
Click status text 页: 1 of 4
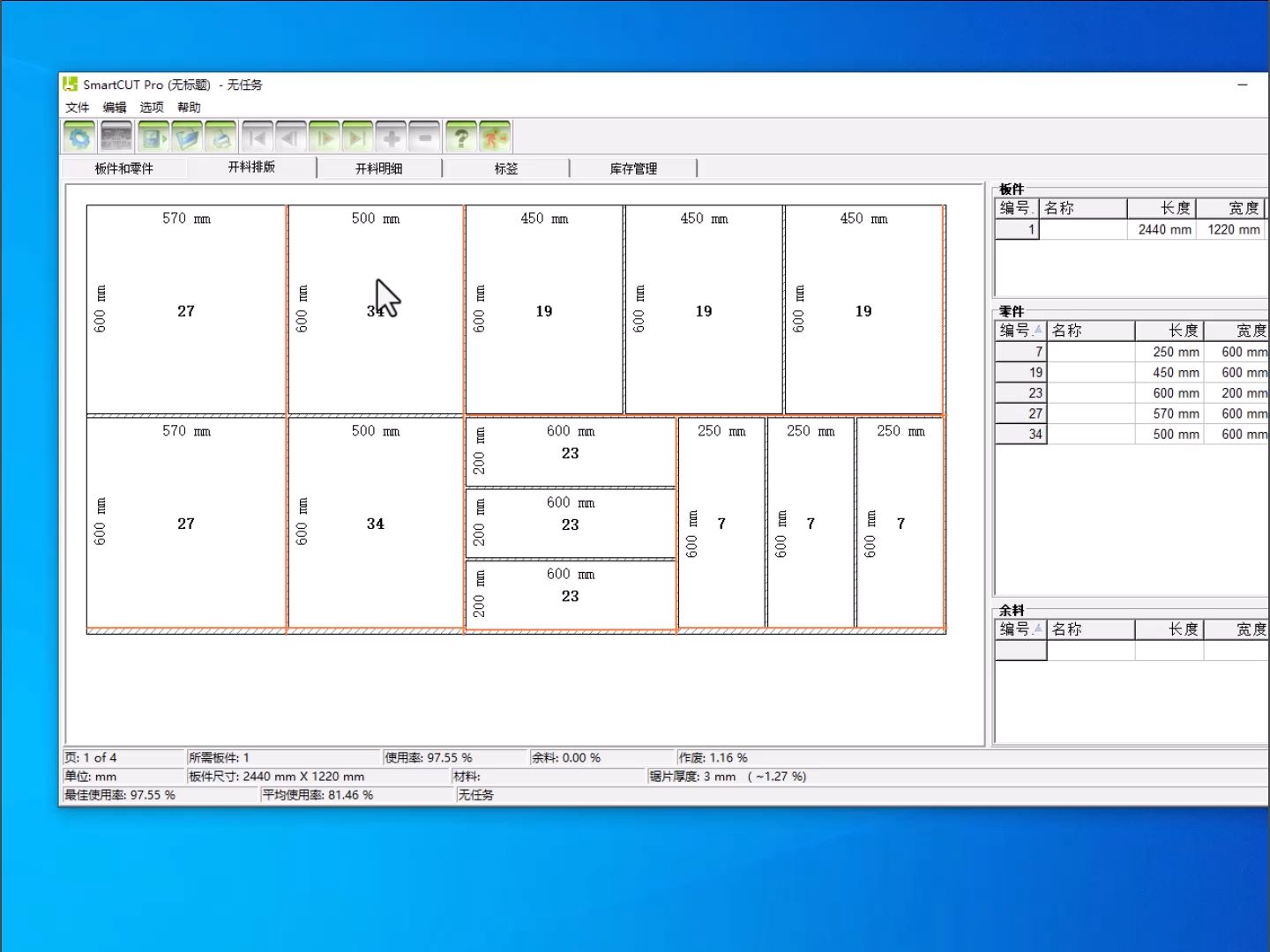point(91,758)
